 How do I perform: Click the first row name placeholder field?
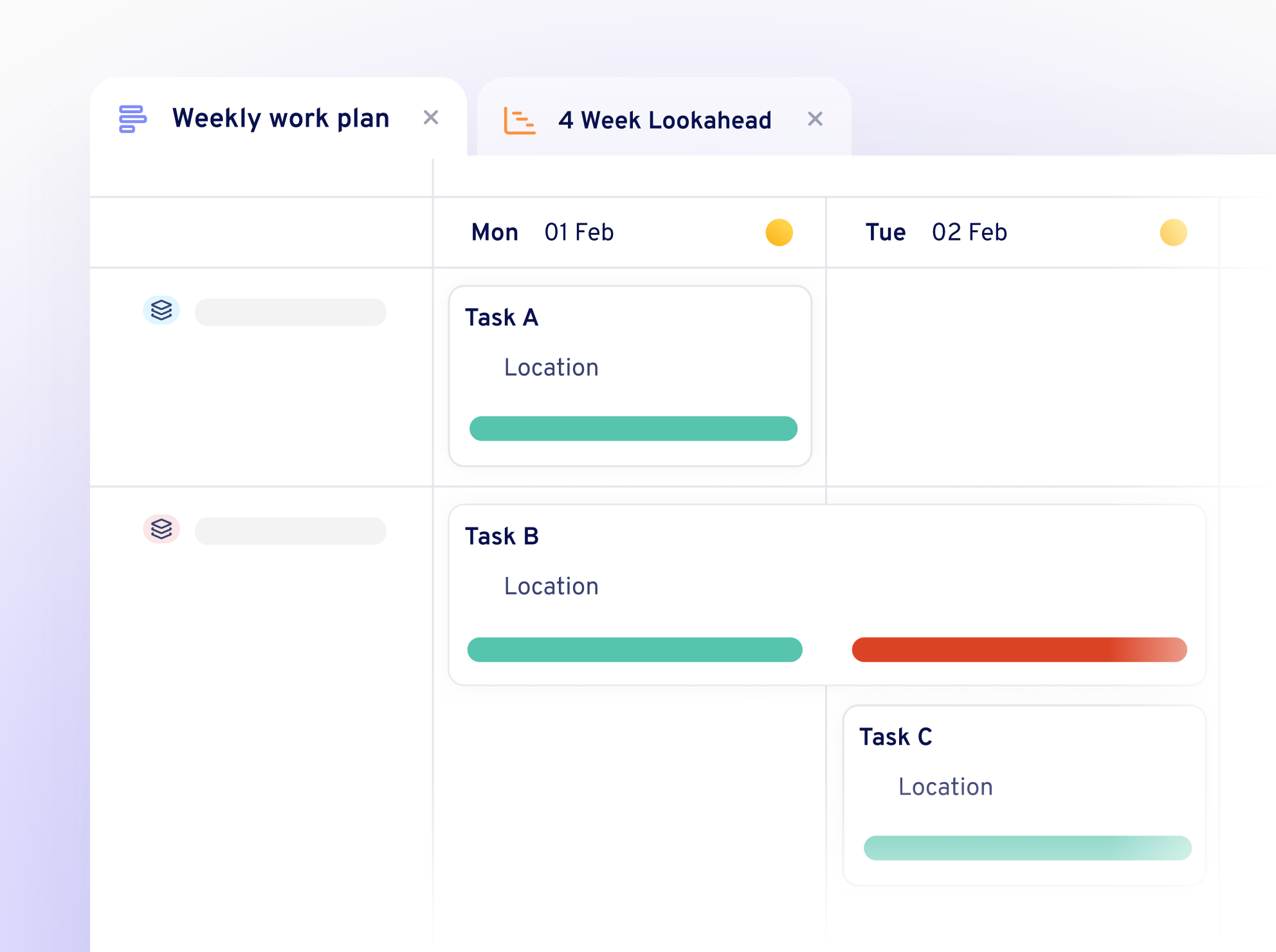290,311
